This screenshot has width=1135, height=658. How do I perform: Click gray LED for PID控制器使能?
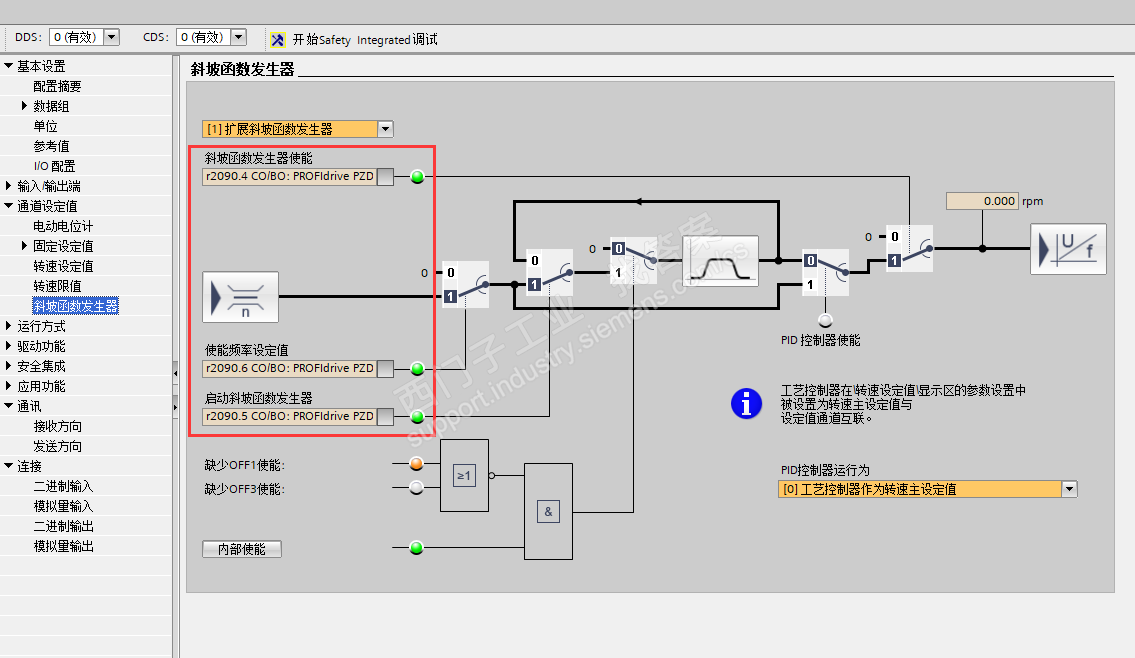(825, 320)
